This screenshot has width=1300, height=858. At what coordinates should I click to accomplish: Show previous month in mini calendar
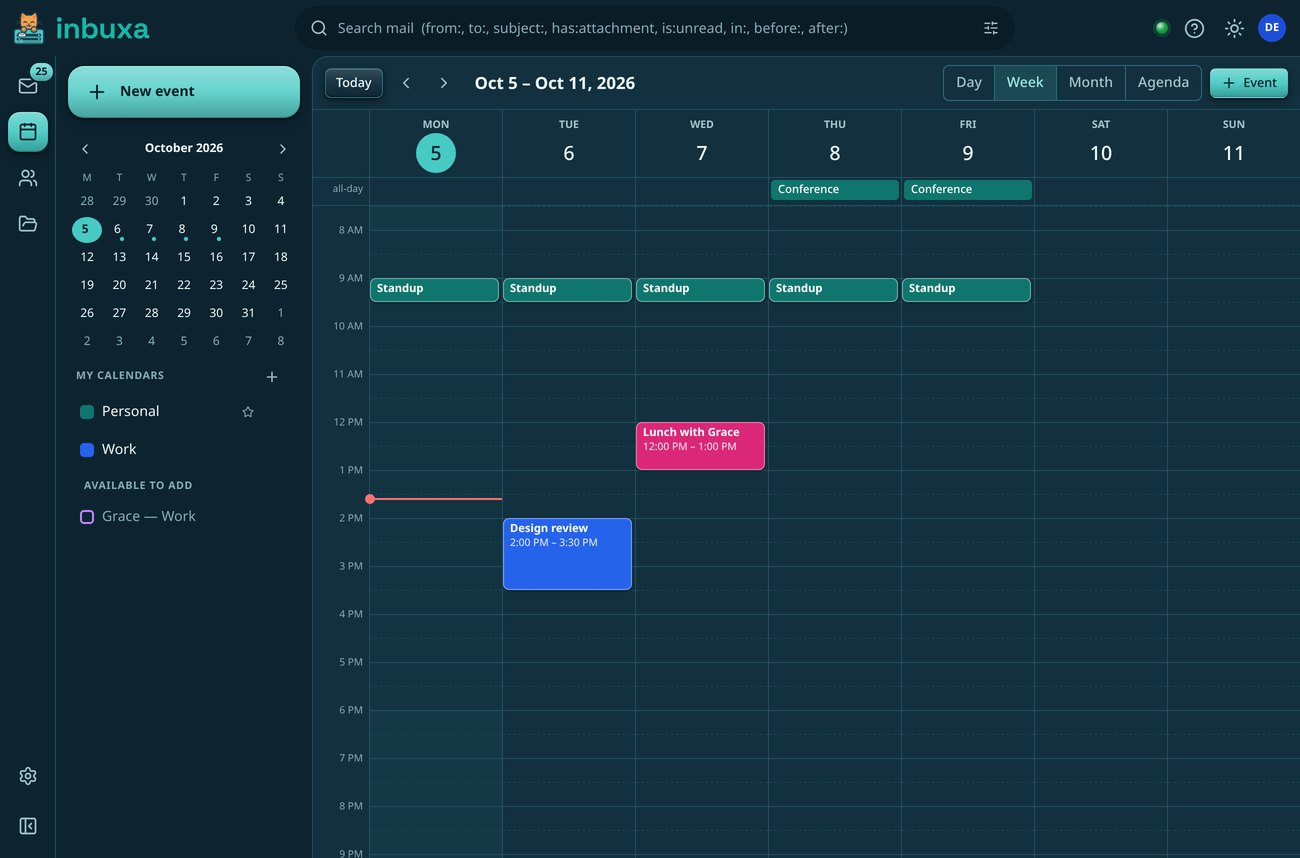tap(85, 149)
